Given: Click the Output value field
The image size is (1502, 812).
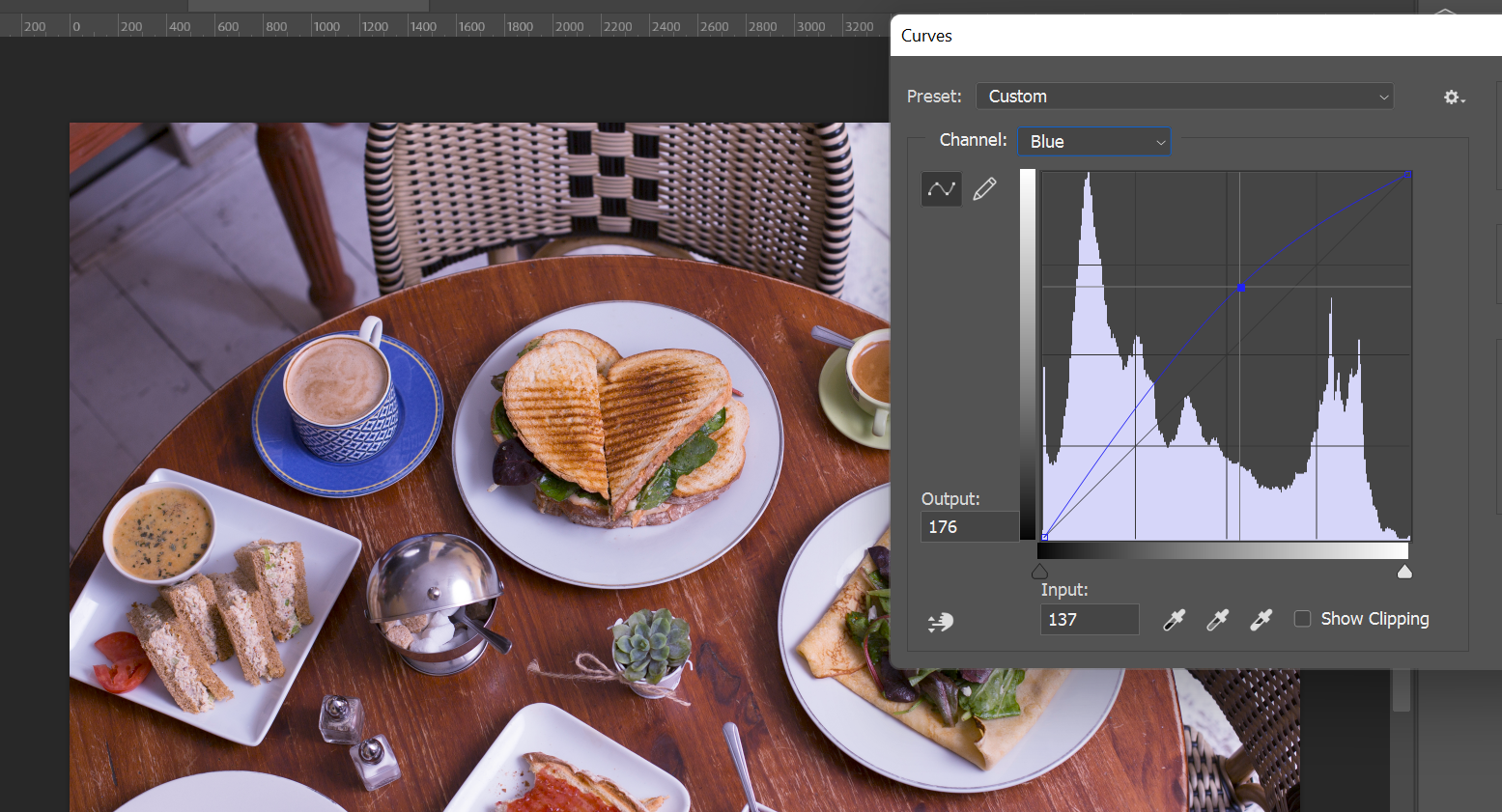Looking at the screenshot, I should coord(969,527).
